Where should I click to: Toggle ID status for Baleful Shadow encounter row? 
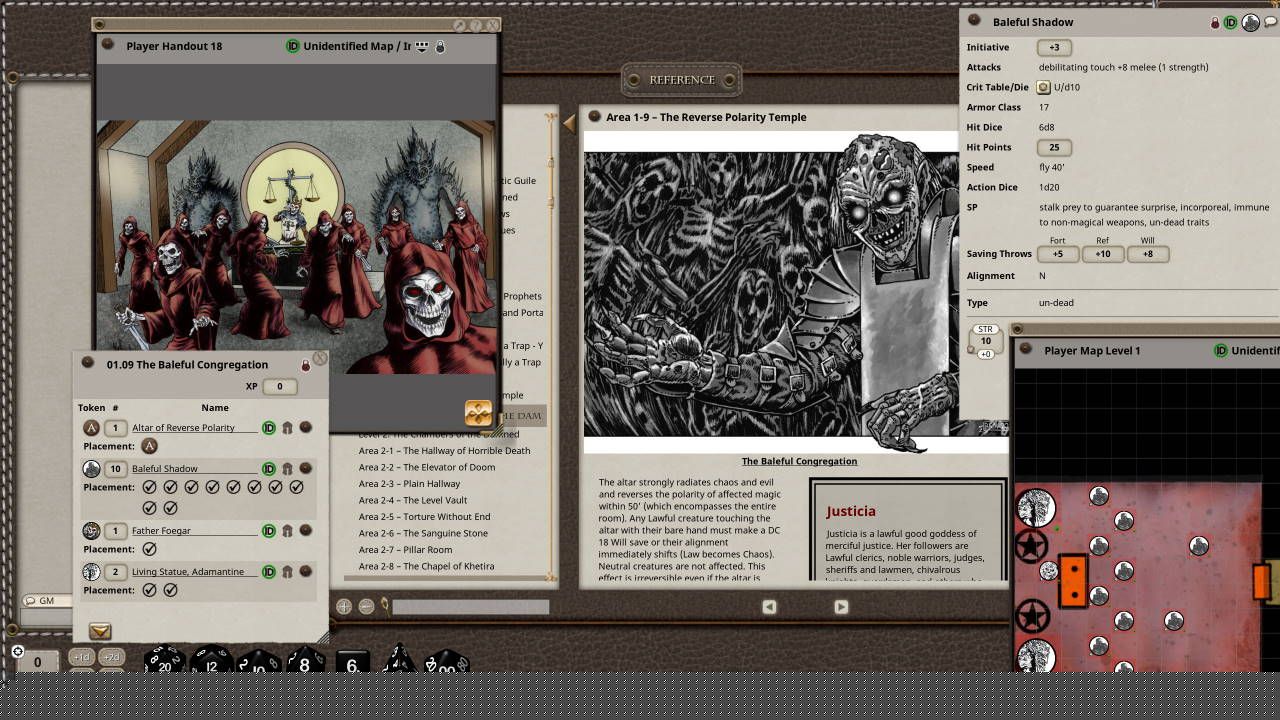coord(269,469)
